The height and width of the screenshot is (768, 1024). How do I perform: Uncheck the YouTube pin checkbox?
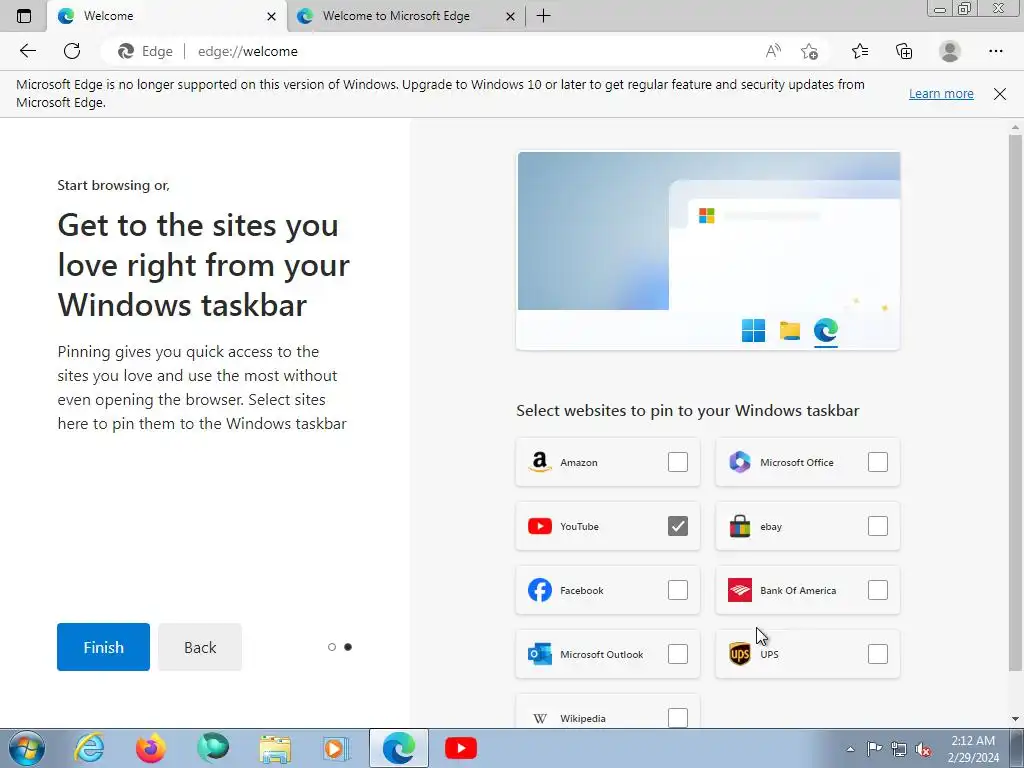click(x=678, y=526)
